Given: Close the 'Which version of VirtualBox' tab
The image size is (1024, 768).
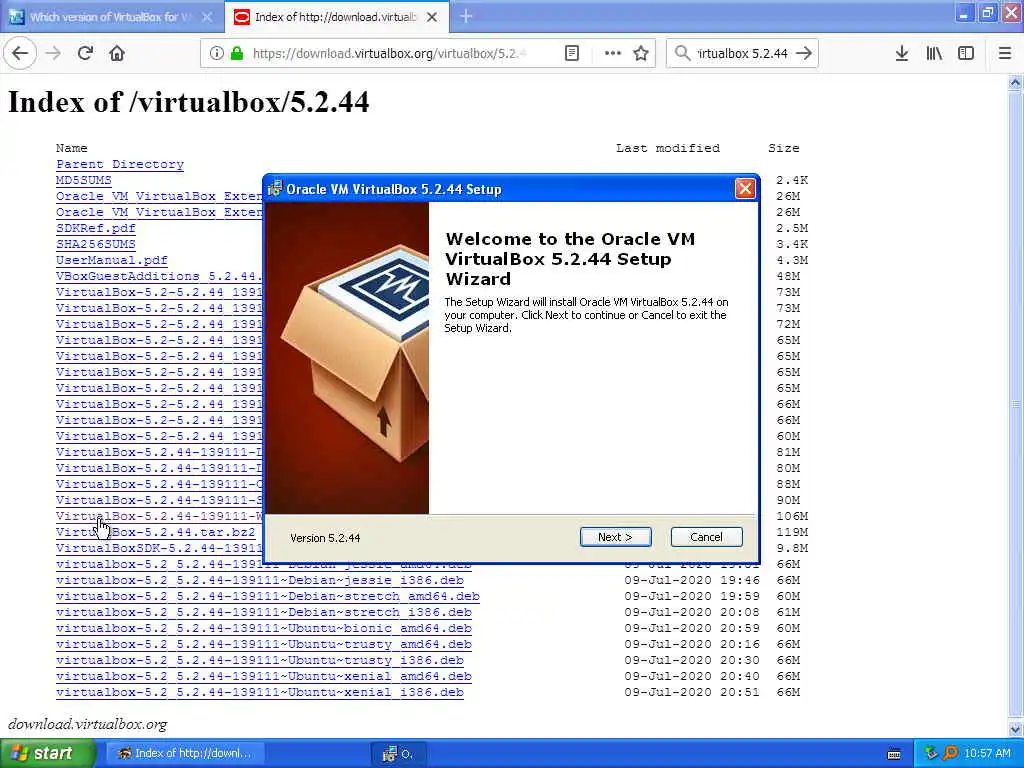Looking at the screenshot, I should [207, 17].
